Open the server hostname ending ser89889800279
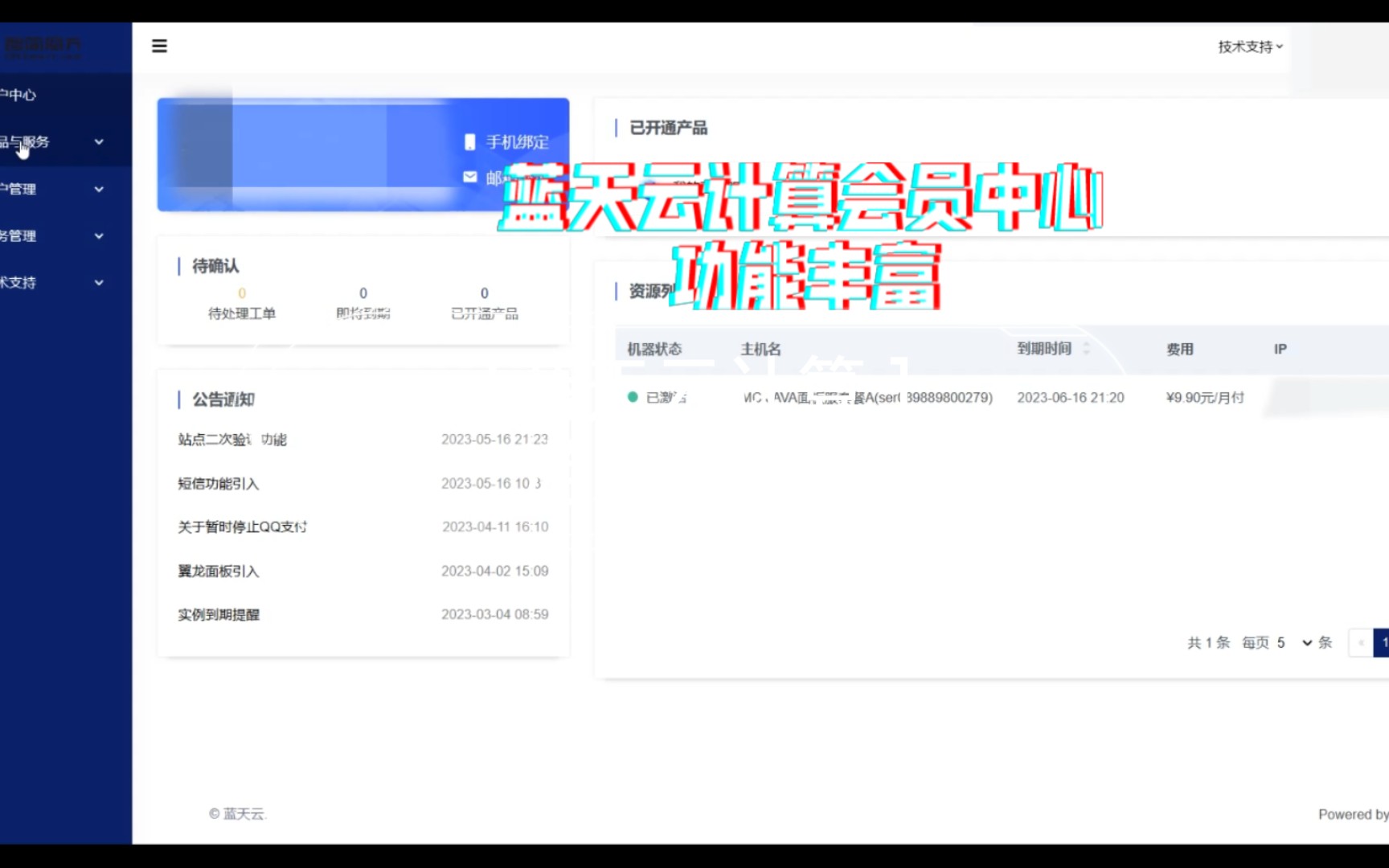1389x868 pixels. click(x=868, y=398)
